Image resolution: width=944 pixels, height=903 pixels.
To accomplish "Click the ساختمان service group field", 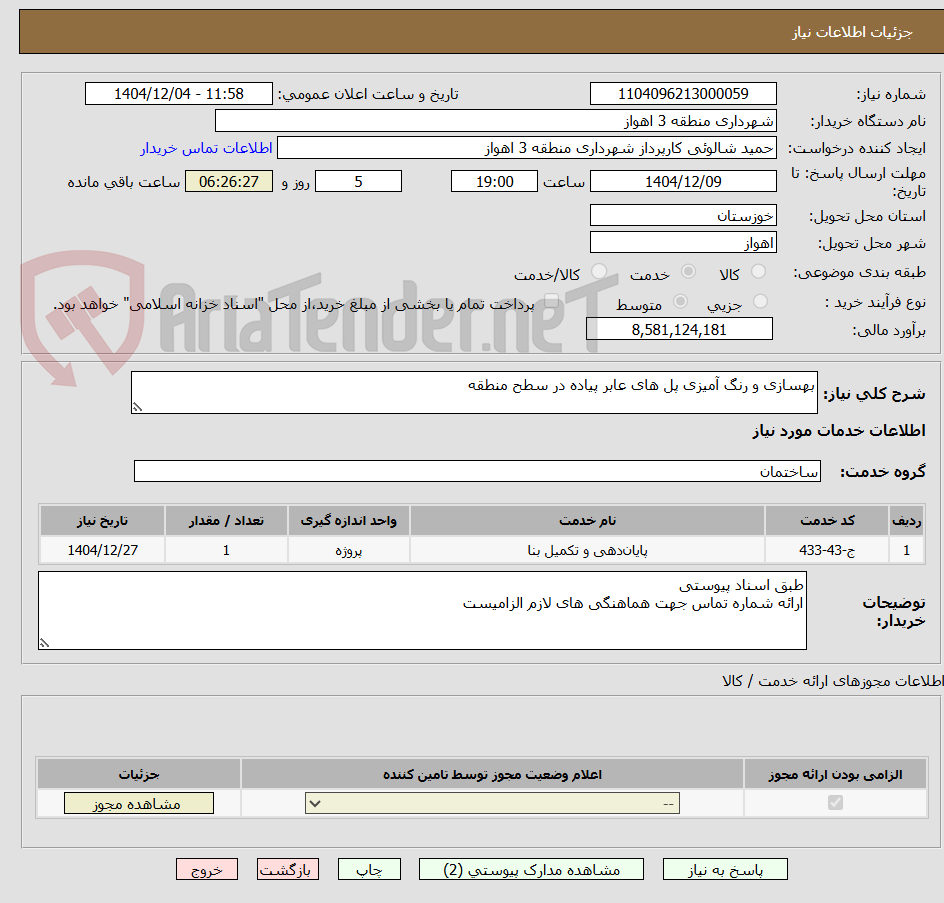I will 477,471.
